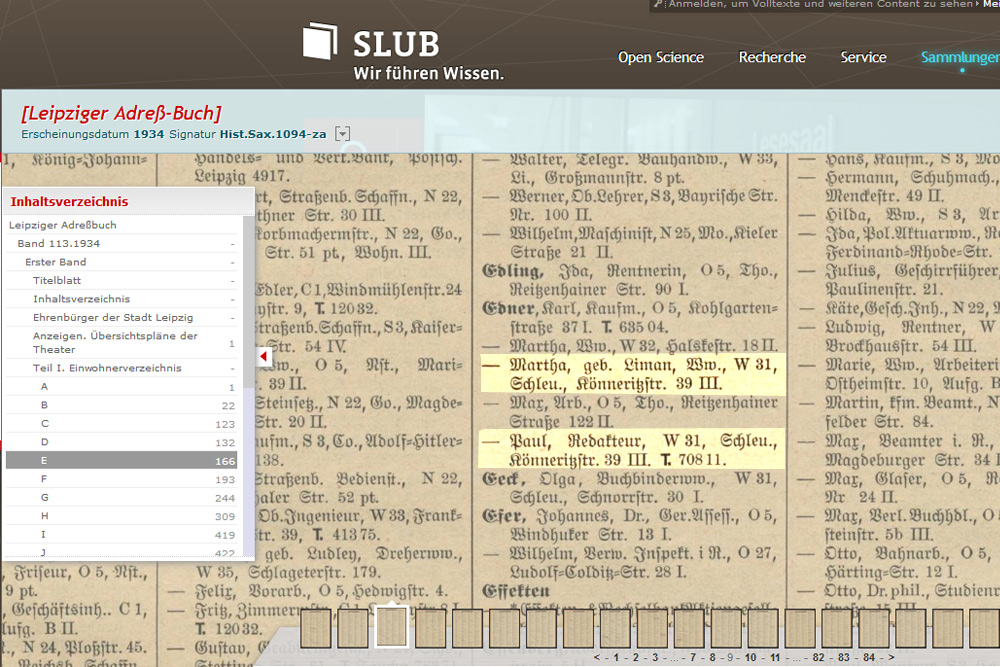
Task: Select letter F in the contents tree
Action: click(44, 479)
